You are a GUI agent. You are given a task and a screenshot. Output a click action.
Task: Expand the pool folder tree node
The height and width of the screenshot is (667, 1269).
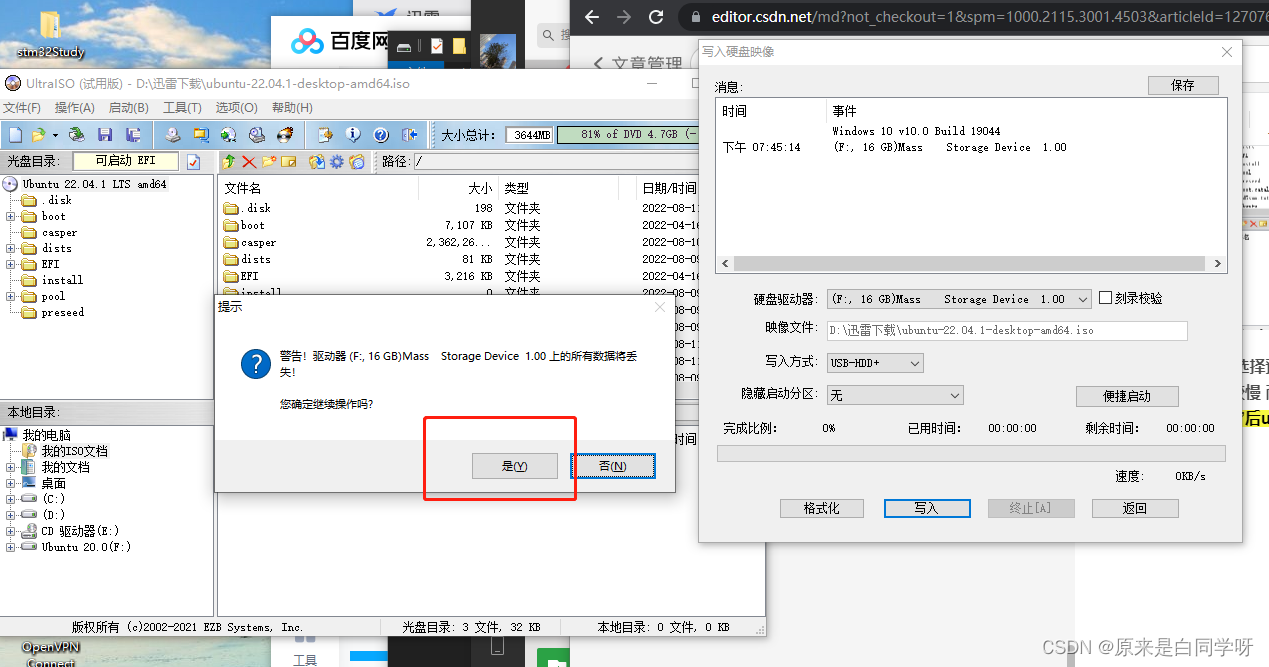11,296
